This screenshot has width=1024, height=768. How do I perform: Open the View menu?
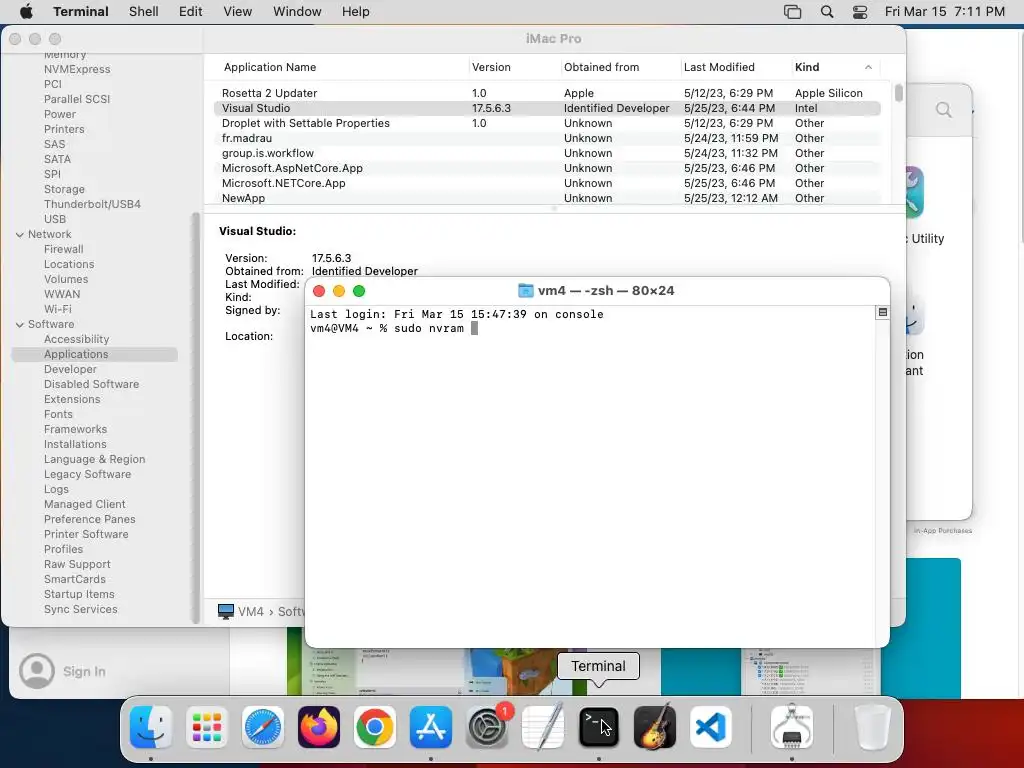pos(238,12)
